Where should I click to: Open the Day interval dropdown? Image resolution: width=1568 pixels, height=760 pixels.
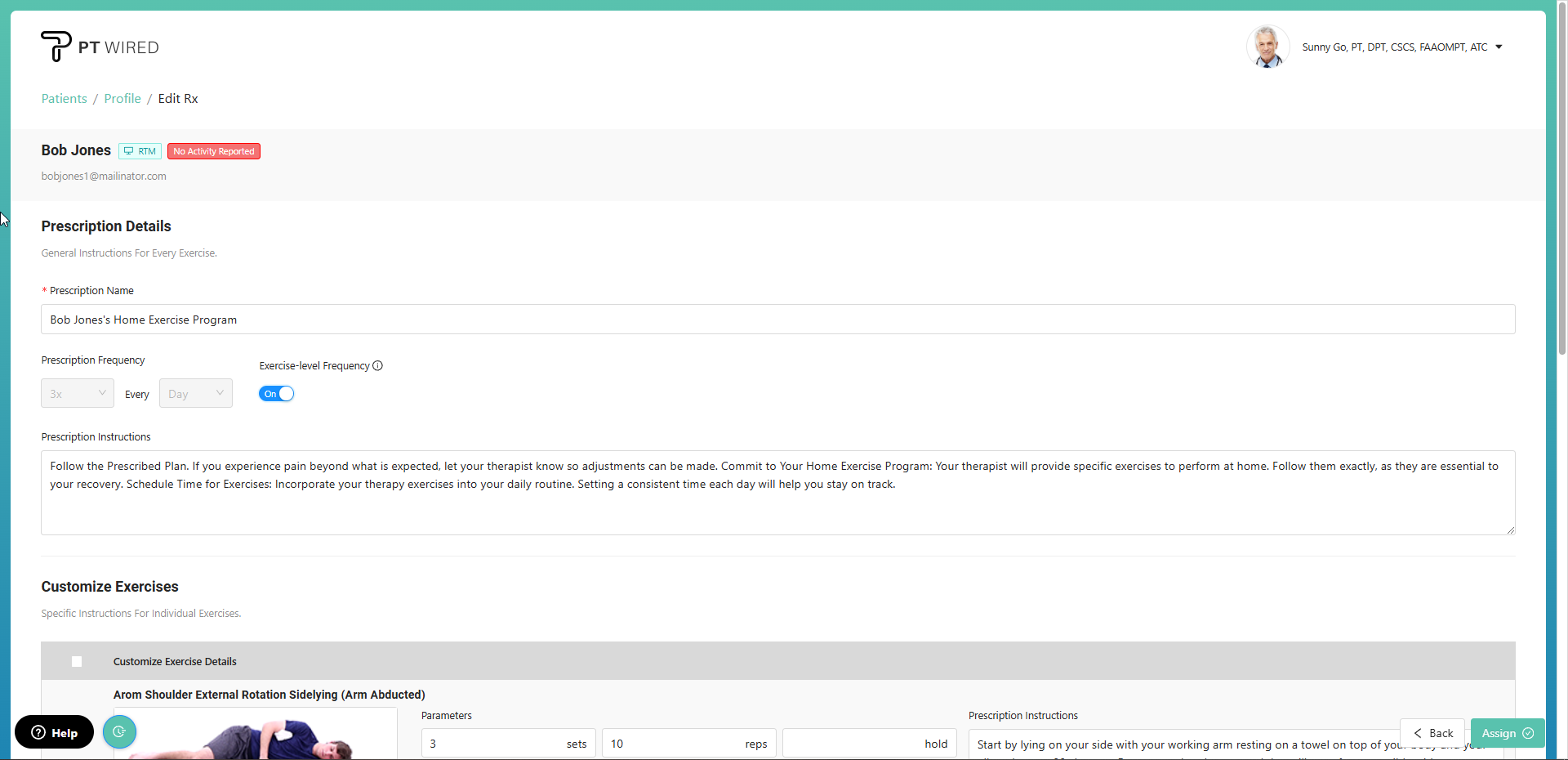[196, 394]
